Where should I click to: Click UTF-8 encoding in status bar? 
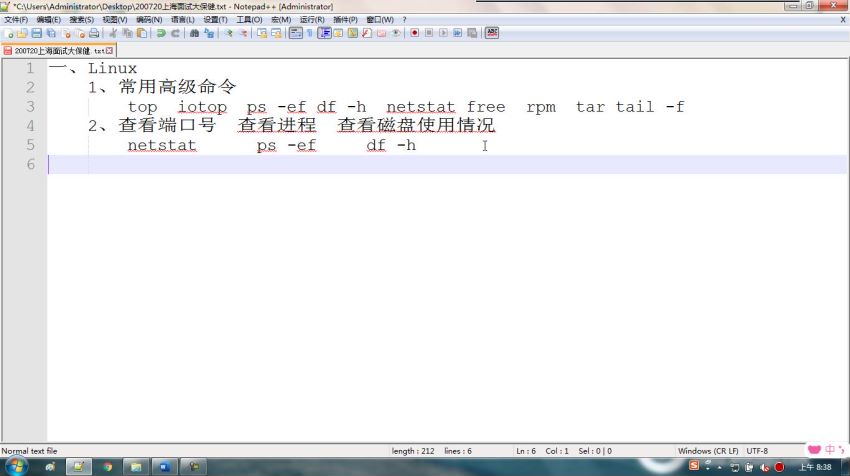click(757, 451)
